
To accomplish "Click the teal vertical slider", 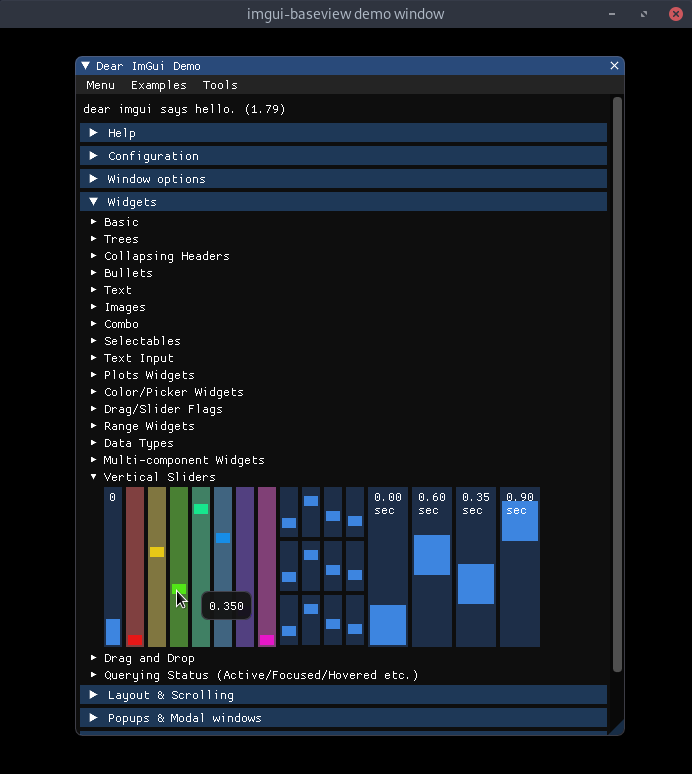I will tap(201, 567).
